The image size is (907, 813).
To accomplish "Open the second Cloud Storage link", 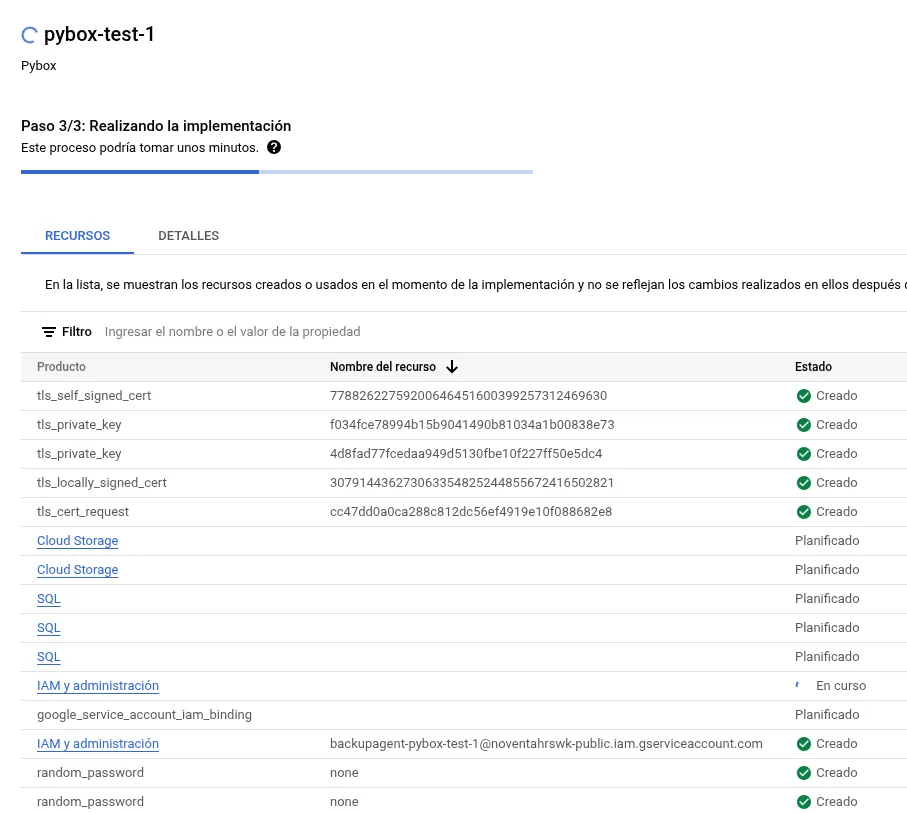I will coord(78,569).
